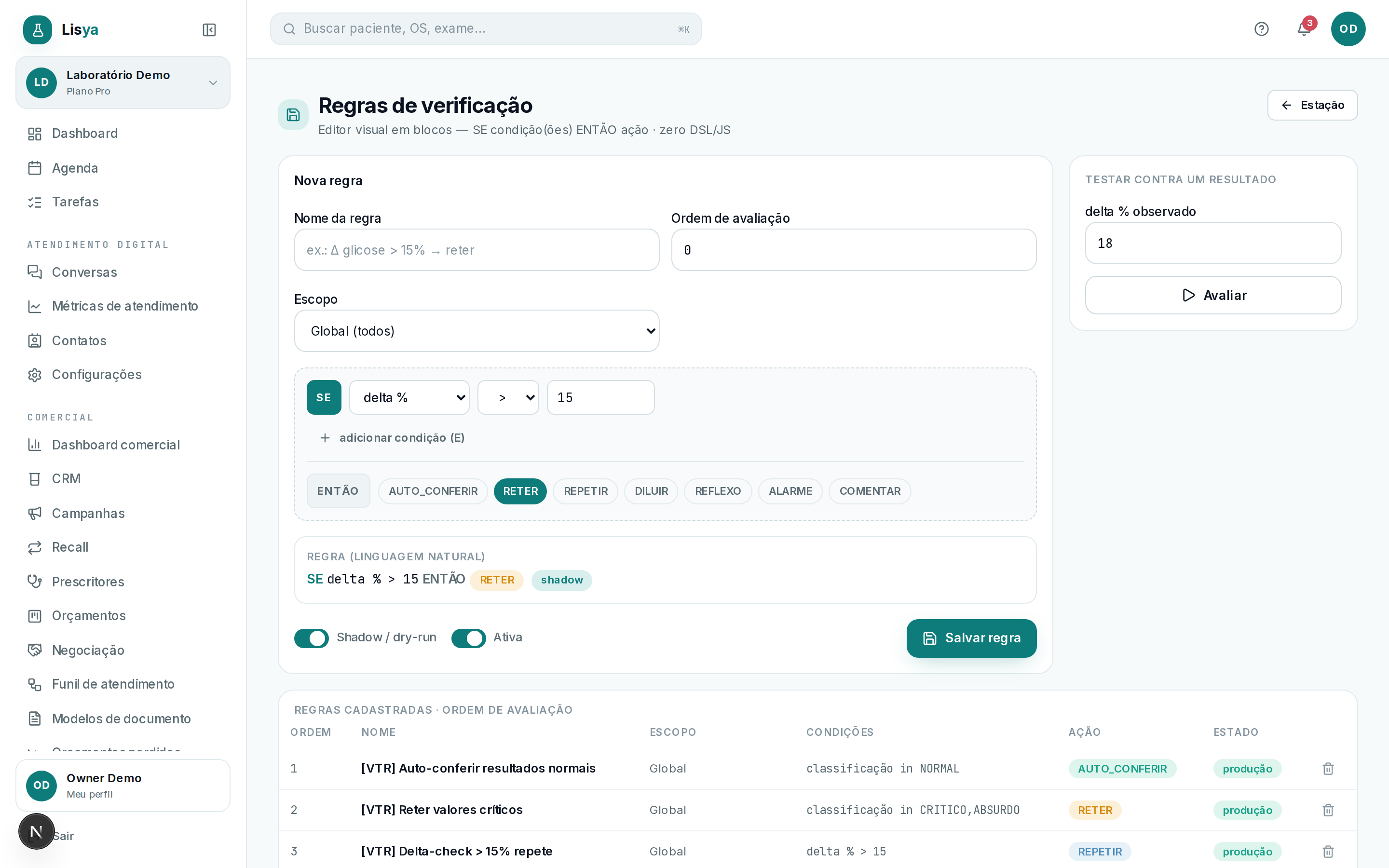1389x868 pixels.
Task: Click the Conversas chat bubbles icon
Action: pos(34,272)
